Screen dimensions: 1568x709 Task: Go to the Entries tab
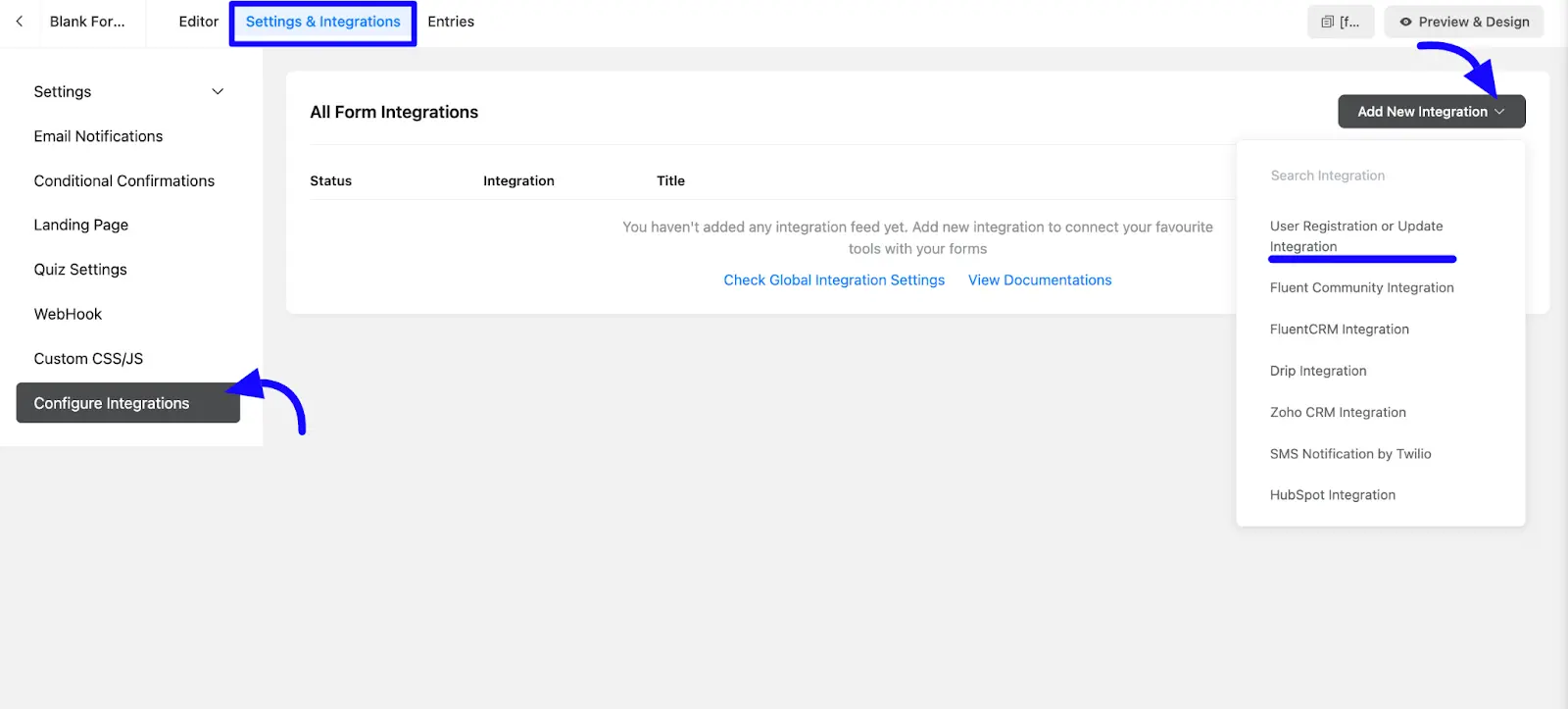(451, 22)
